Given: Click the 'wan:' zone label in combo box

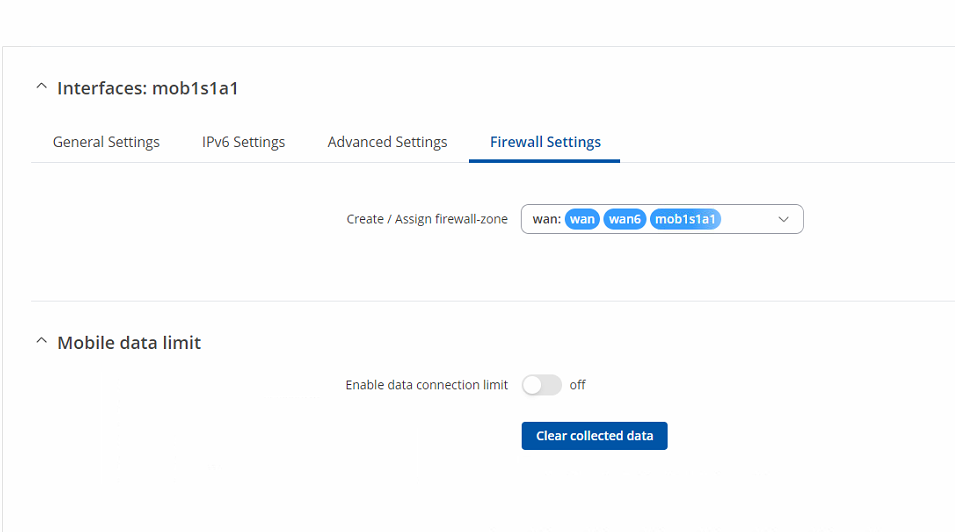Looking at the screenshot, I should click(x=546, y=219).
